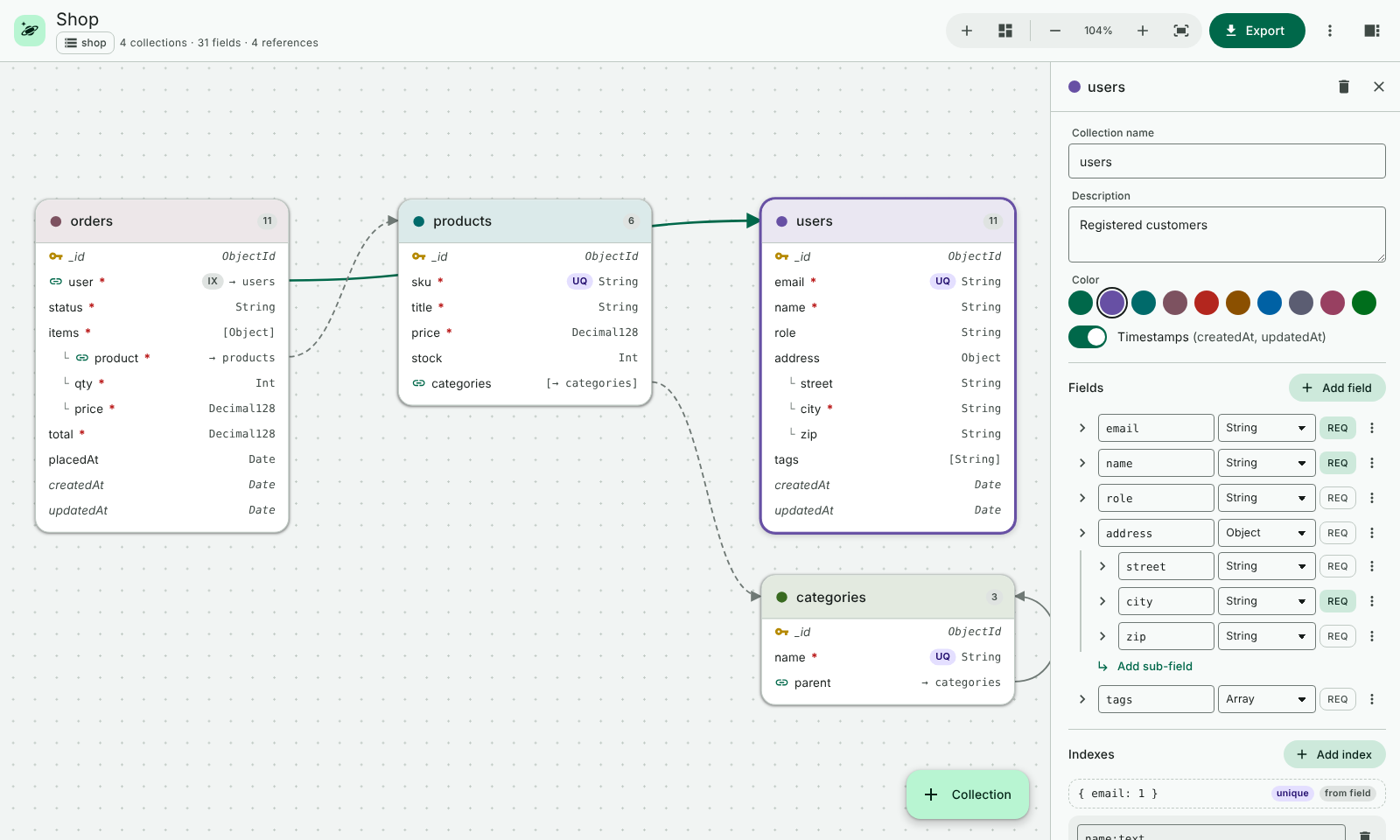The width and height of the screenshot is (1400, 840).
Task: Delete the users collection with trash icon
Action: pyautogui.click(x=1344, y=87)
